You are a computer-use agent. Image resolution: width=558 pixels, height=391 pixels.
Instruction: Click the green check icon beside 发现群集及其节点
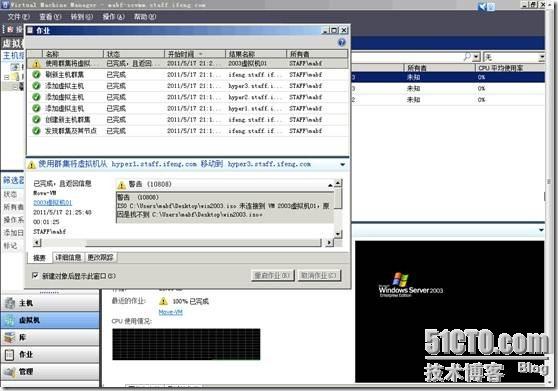[x=36, y=131]
